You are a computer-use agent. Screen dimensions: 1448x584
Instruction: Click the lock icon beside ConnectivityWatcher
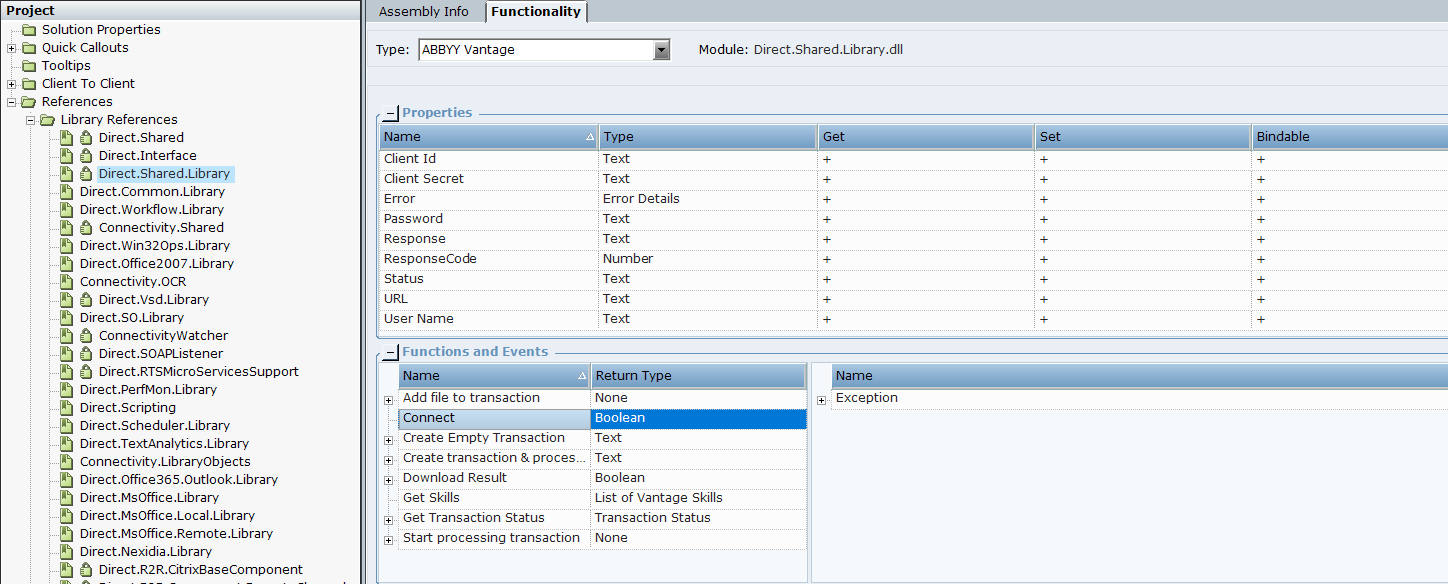tap(86, 336)
